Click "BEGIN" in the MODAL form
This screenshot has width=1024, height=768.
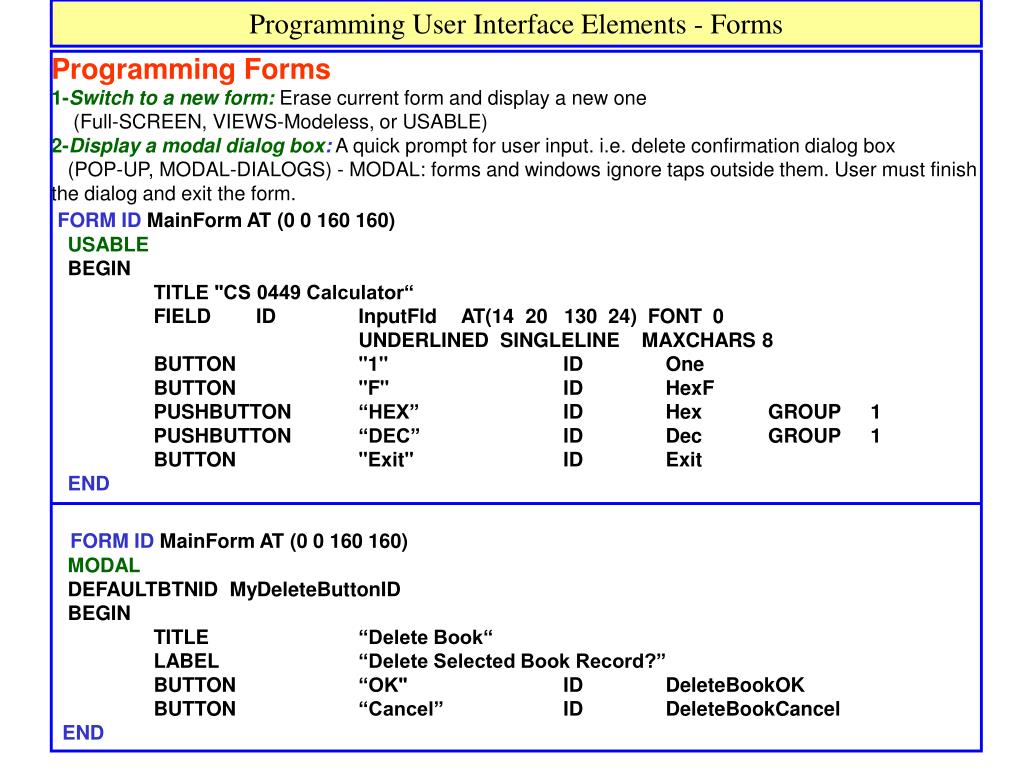tap(99, 613)
